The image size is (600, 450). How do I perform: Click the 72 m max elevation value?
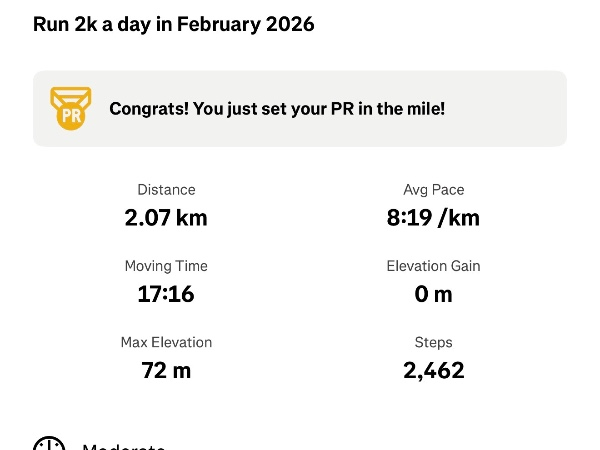[166, 370]
